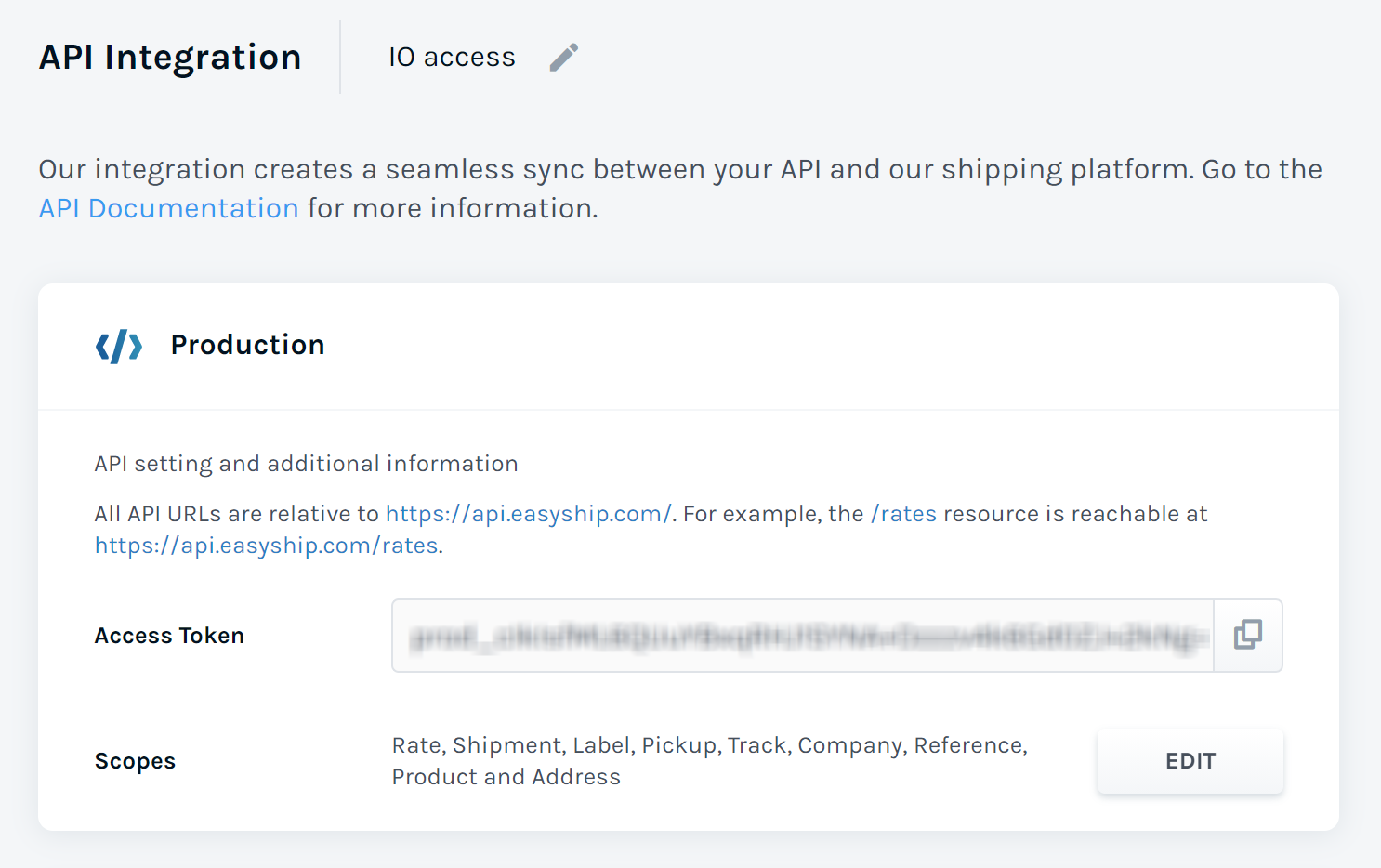Click the Scopes label
1381x868 pixels.
[x=135, y=761]
